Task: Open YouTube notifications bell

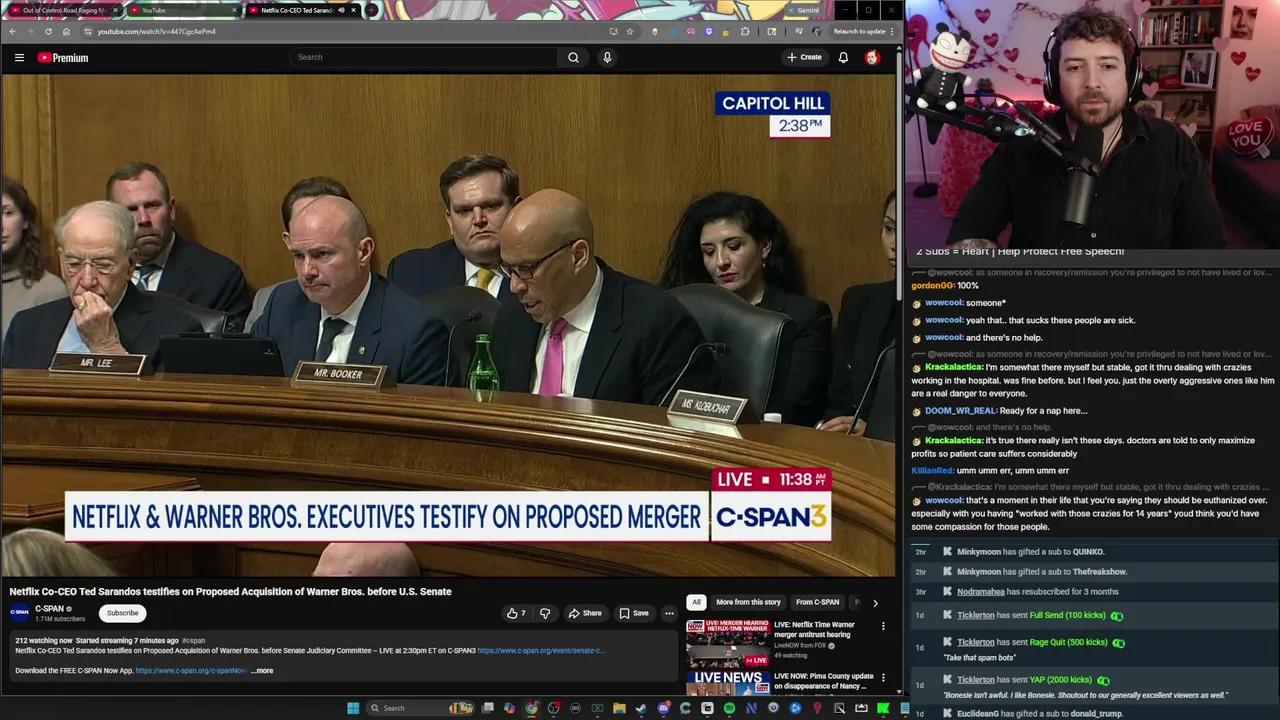Action: [843, 57]
